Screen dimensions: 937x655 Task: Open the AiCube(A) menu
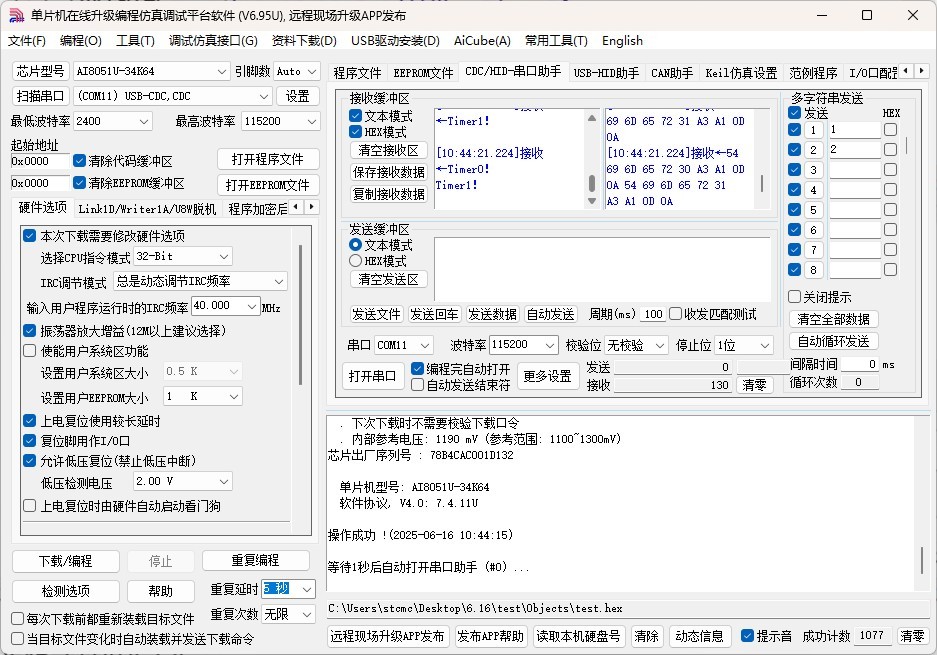(x=482, y=41)
